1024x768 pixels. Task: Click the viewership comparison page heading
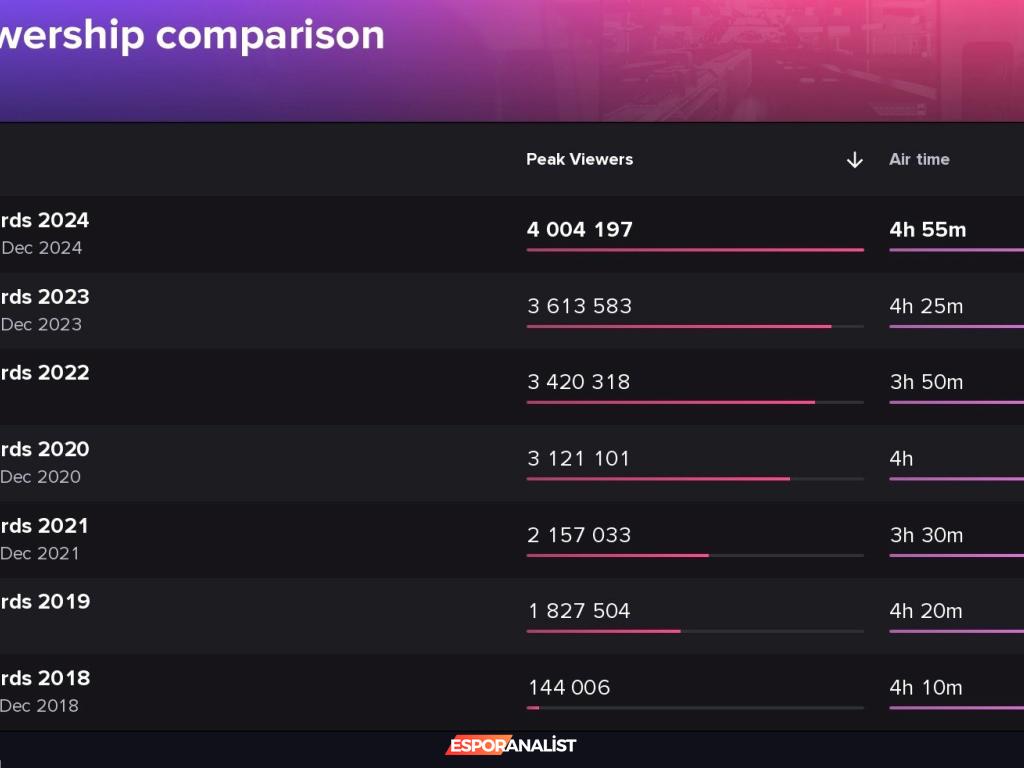(x=192, y=35)
